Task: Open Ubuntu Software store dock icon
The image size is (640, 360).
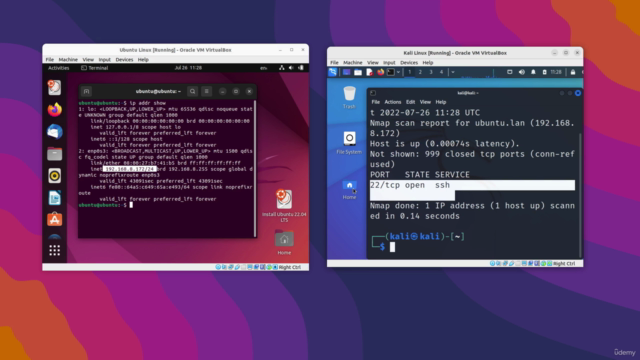Action: (x=55, y=220)
